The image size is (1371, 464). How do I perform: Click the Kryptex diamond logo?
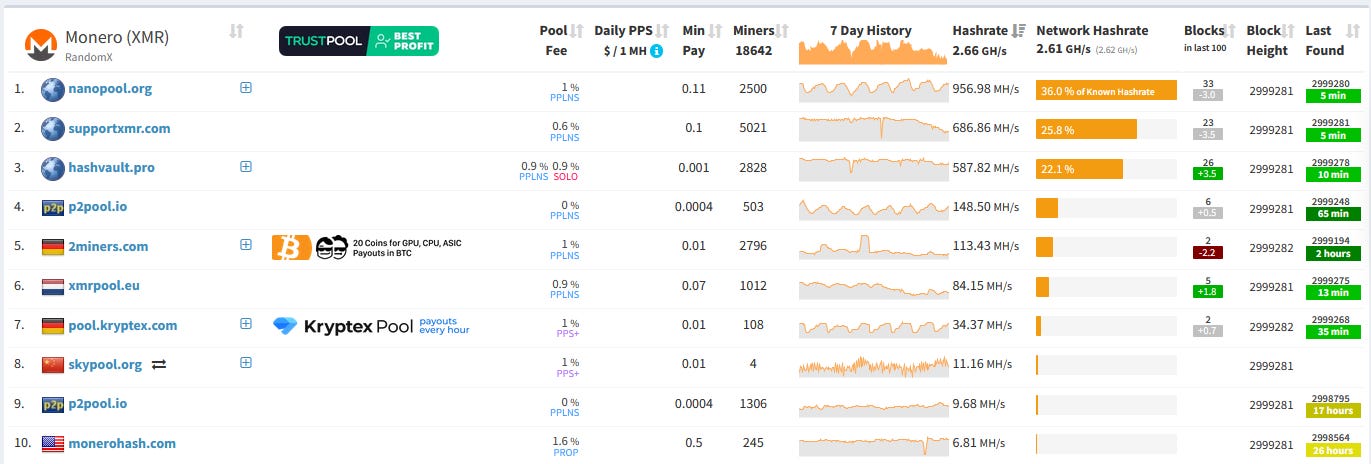285,326
